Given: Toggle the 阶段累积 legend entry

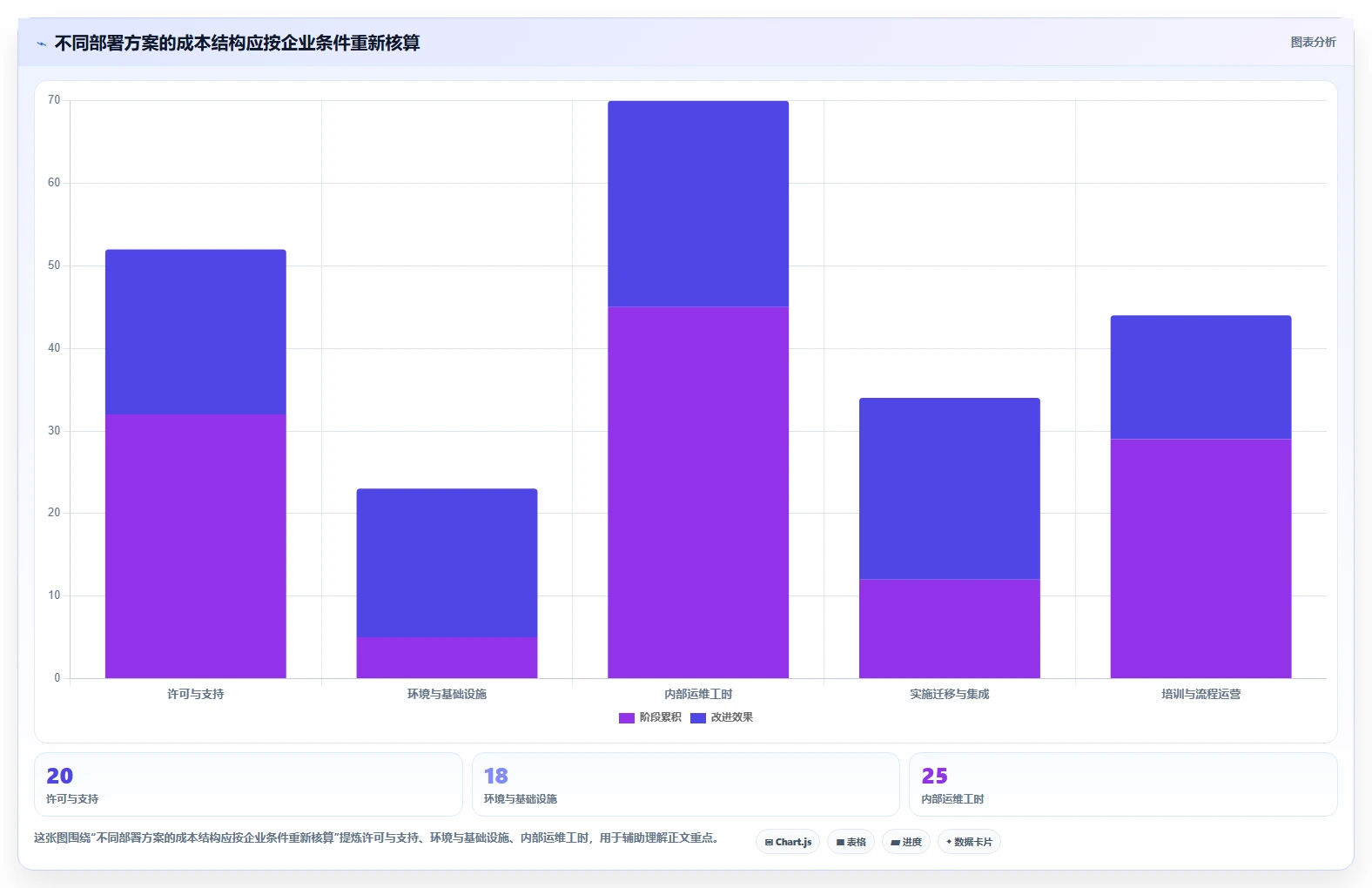Looking at the screenshot, I should coord(650,717).
